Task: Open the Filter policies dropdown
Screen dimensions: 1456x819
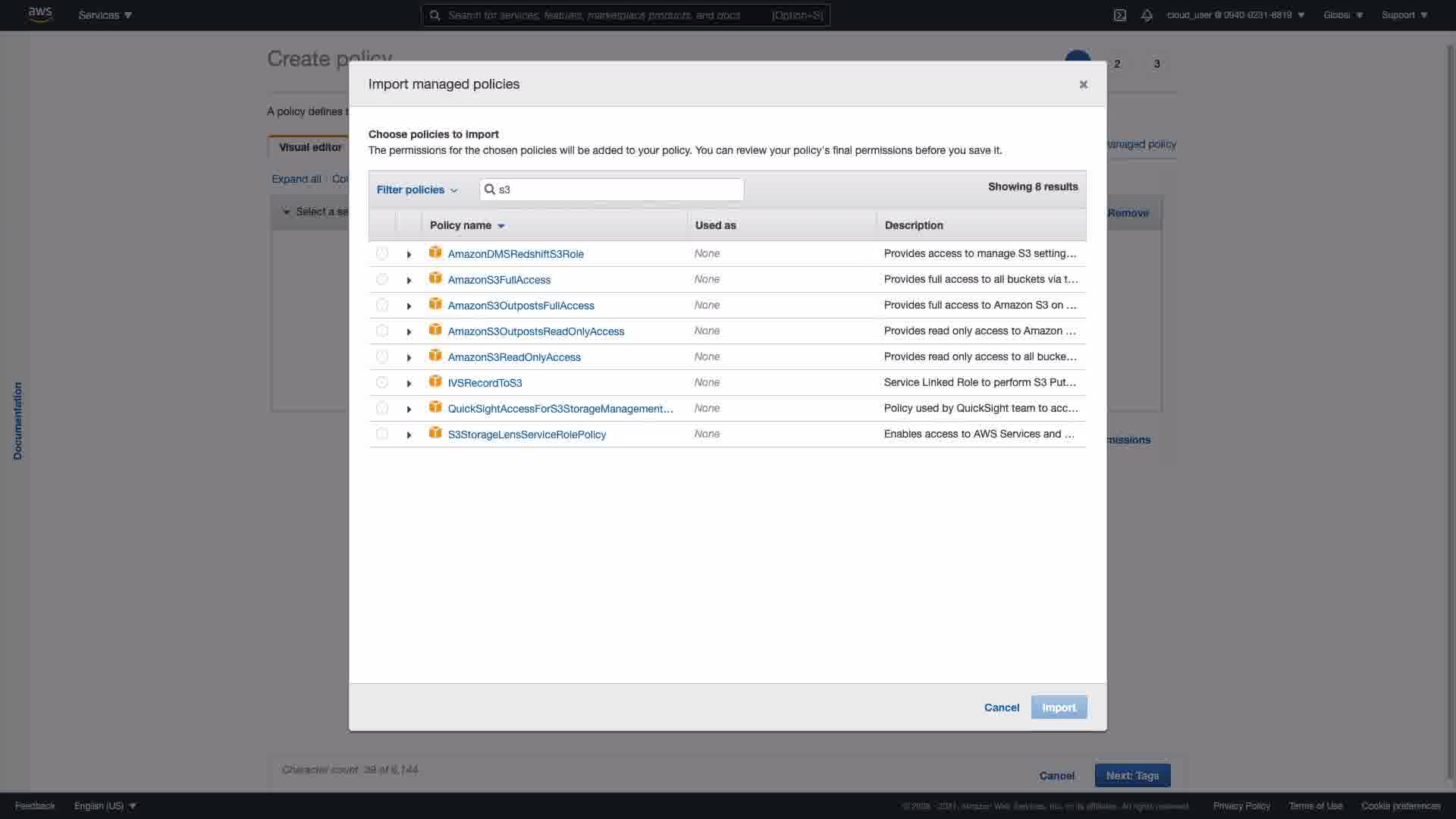Action: [417, 190]
